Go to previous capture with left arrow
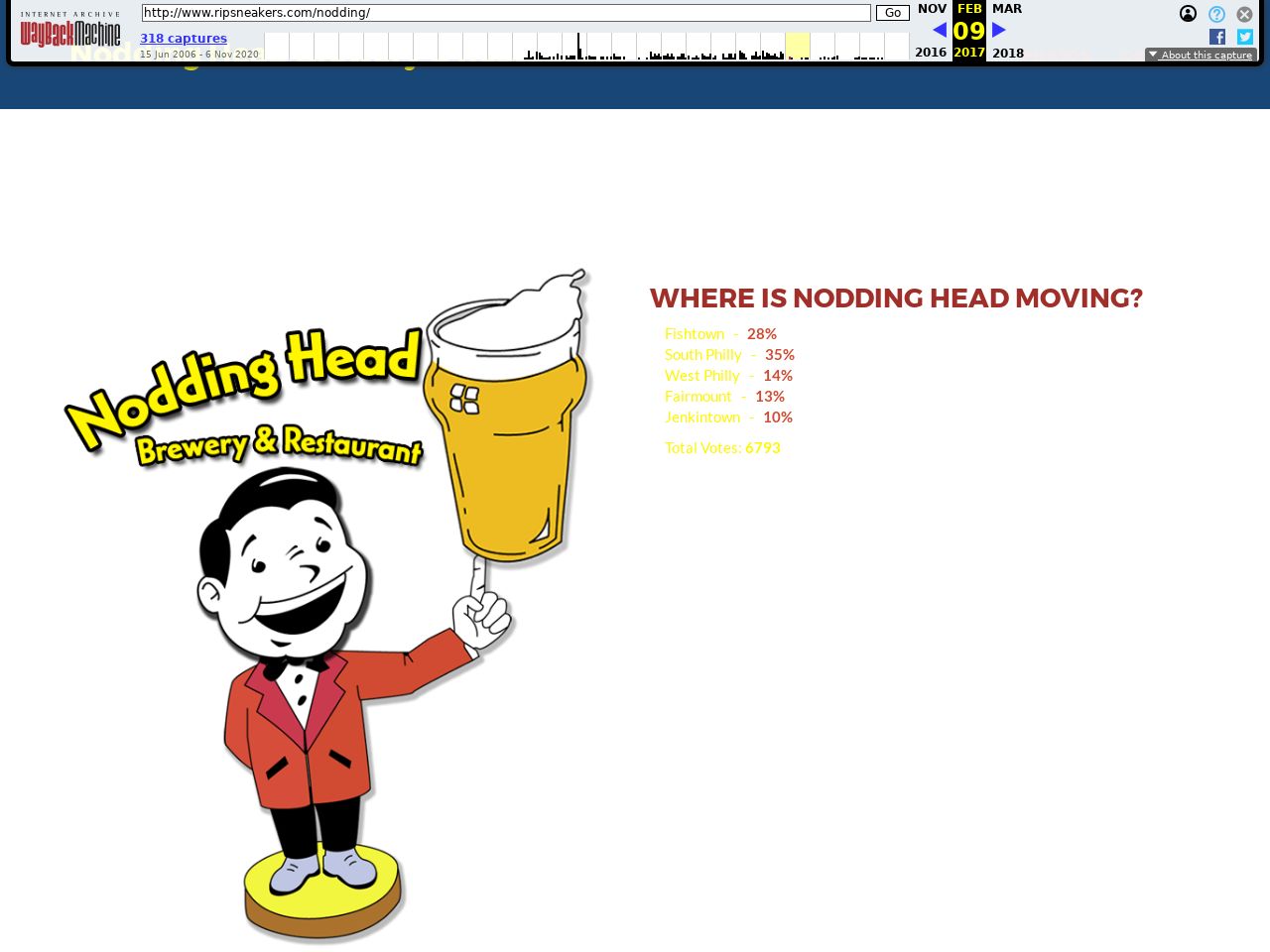Screen dimensions: 1270x952 [940, 30]
